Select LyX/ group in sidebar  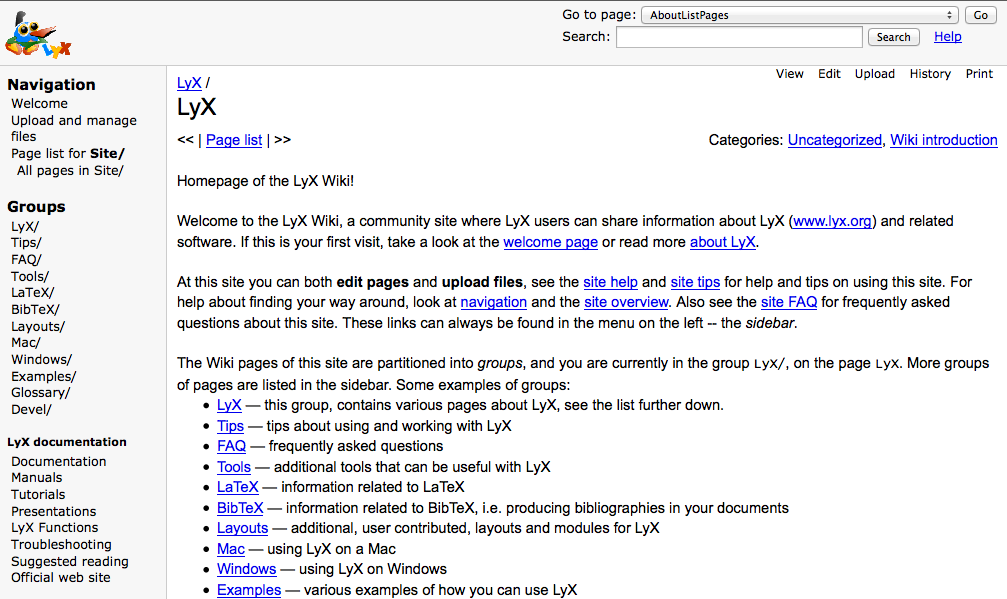tap(25, 227)
